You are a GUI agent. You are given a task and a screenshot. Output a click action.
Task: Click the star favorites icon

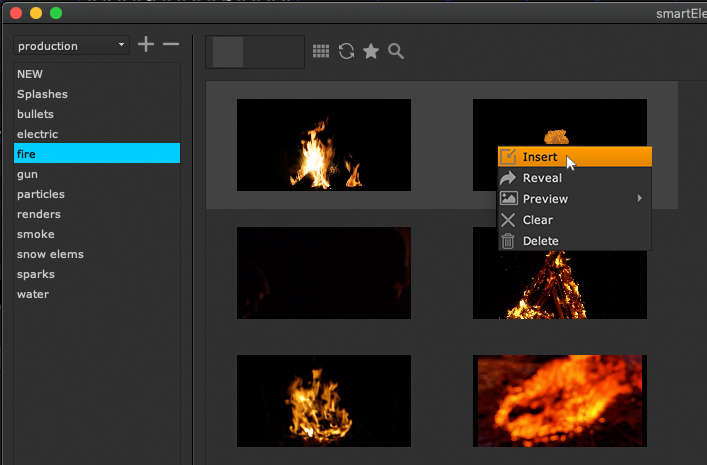(x=371, y=52)
